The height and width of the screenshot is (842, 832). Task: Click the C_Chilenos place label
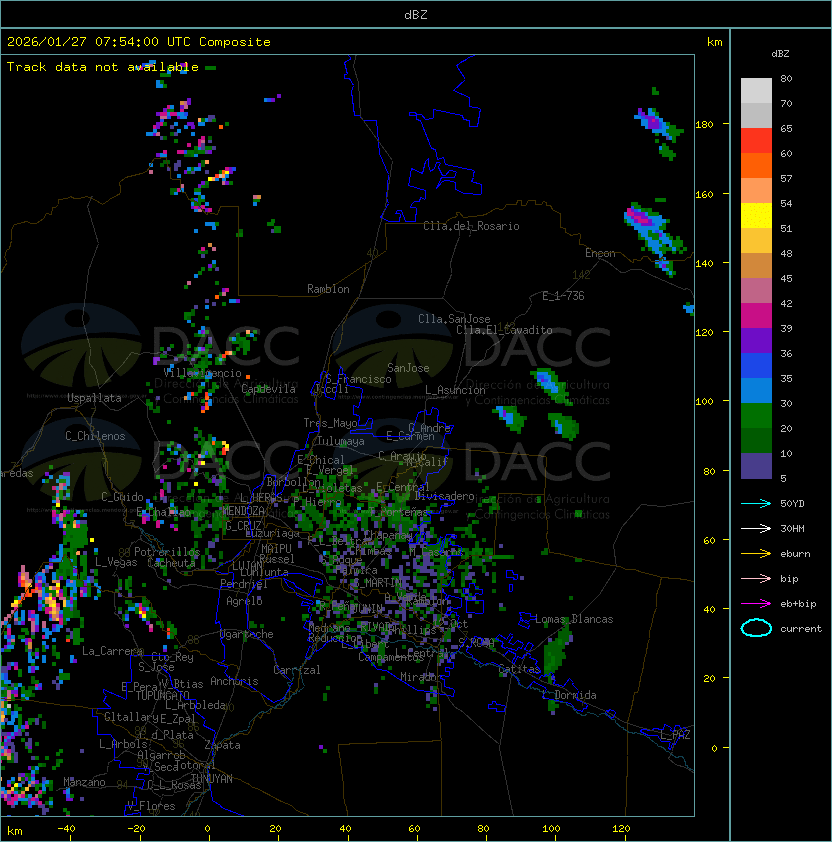tap(95, 436)
